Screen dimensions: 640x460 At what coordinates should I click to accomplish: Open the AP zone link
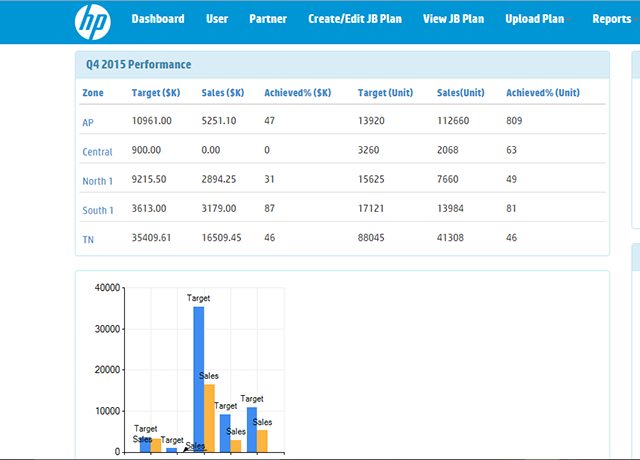[x=88, y=122]
